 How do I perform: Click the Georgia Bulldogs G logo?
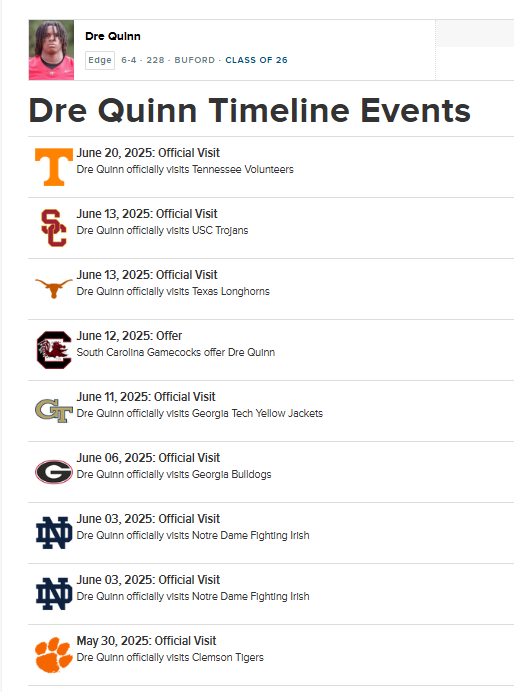coord(54,472)
